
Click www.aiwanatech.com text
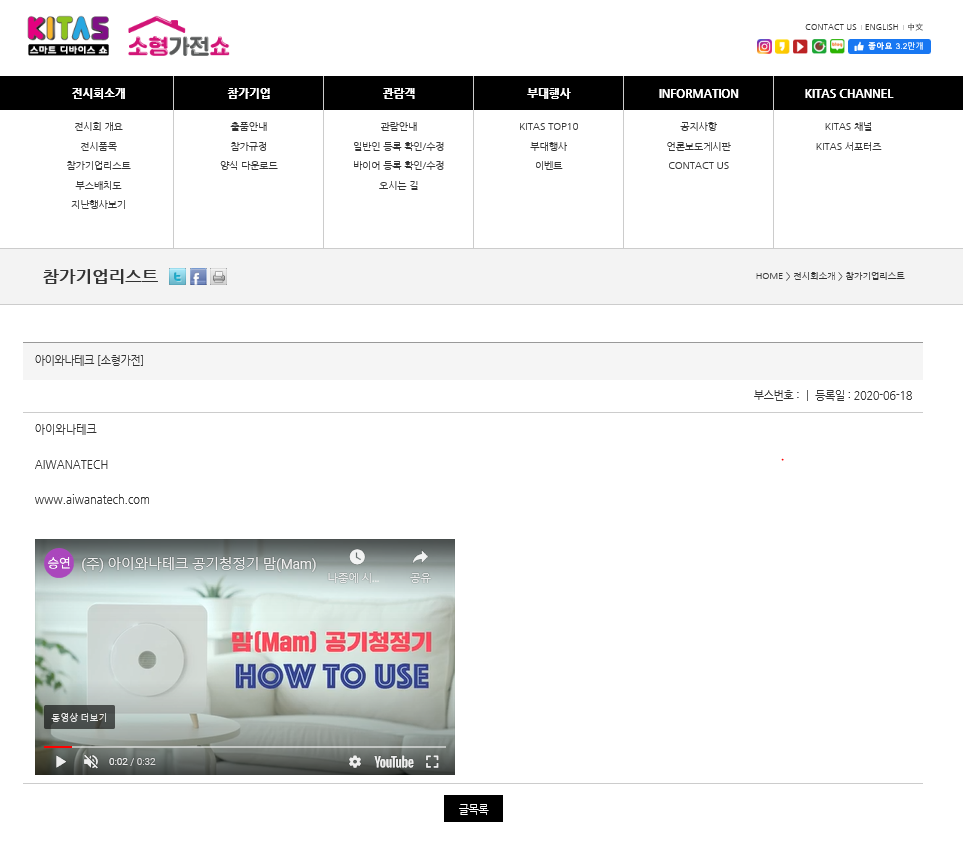[x=92, y=500]
